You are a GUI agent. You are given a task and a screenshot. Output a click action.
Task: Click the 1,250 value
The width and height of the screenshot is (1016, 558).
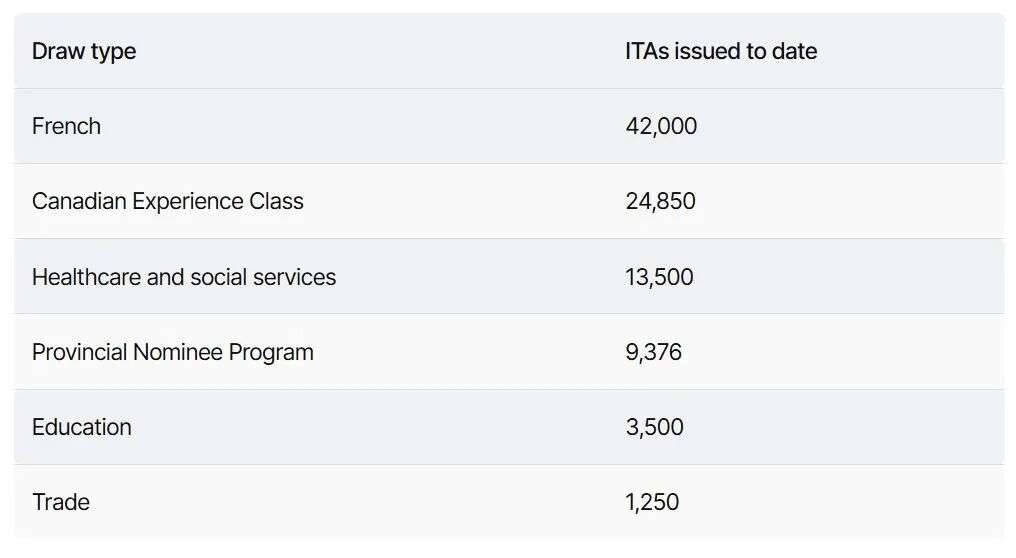(x=652, y=502)
